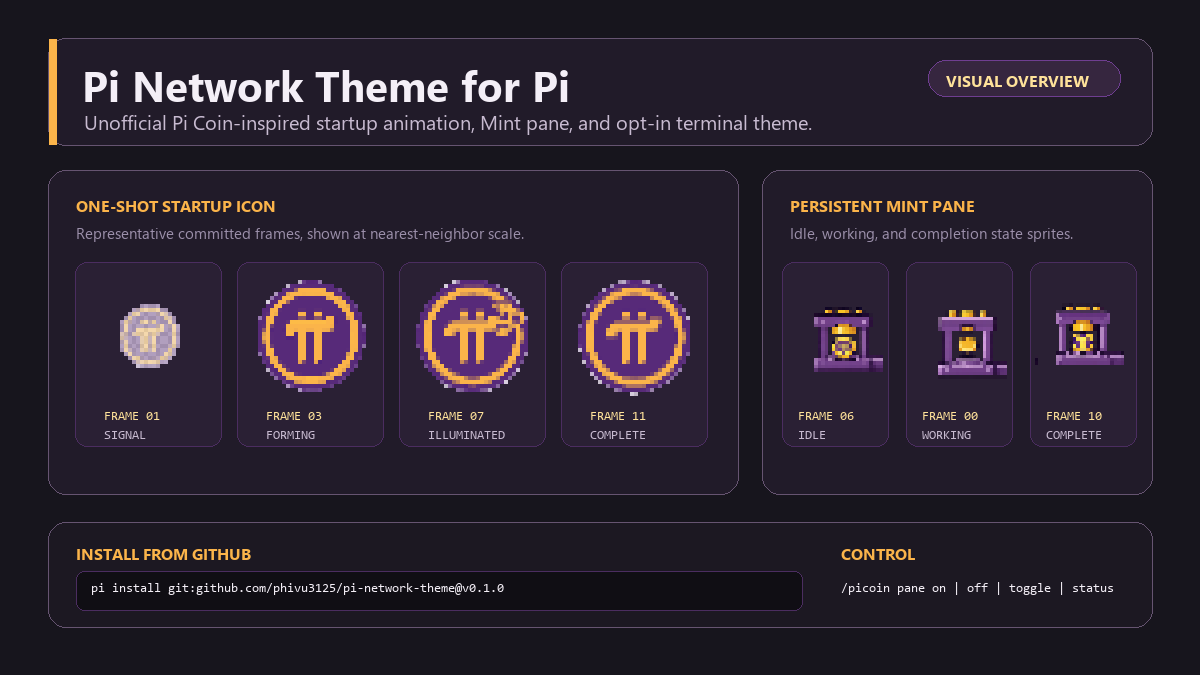Click the FRAME 11 label
Screen dimensions: 1200x675
pos(618,416)
